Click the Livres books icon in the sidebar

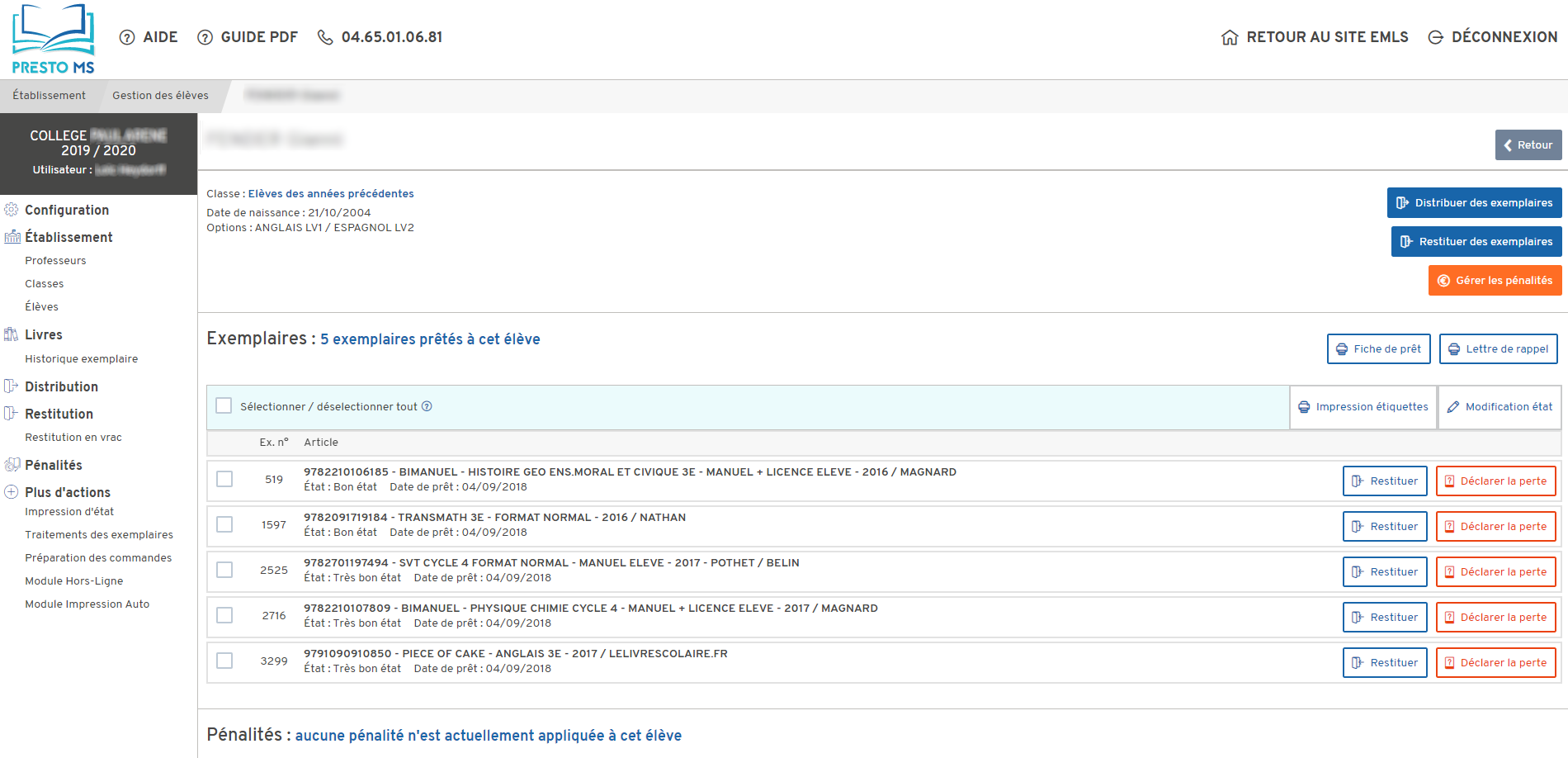coord(12,334)
